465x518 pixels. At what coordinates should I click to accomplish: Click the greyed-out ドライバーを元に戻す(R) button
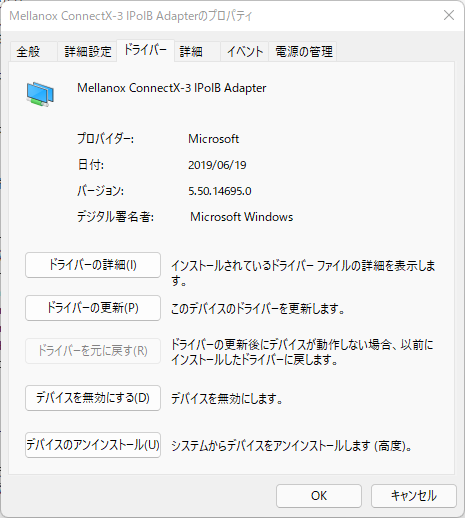93,351
